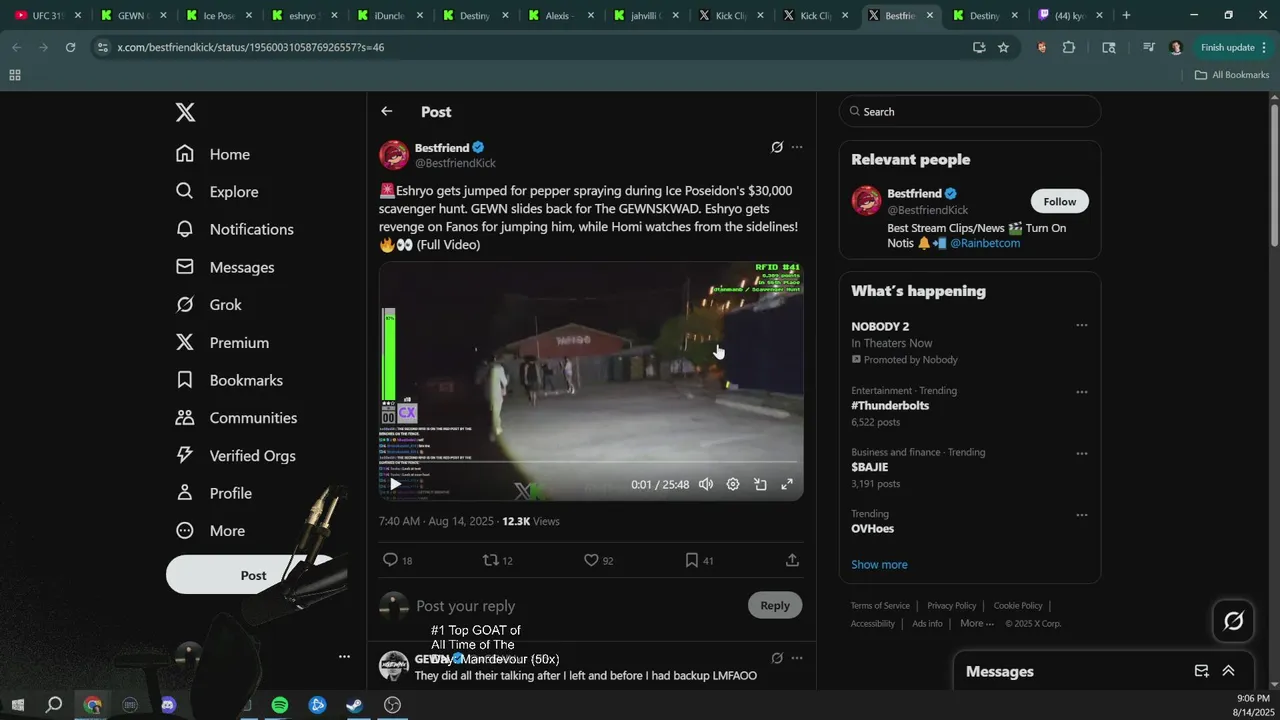Image resolution: width=1280 pixels, height=720 pixels.
Task: Open the three-dot menu on Bestfriend's post
Action: [x=797, y=147]
